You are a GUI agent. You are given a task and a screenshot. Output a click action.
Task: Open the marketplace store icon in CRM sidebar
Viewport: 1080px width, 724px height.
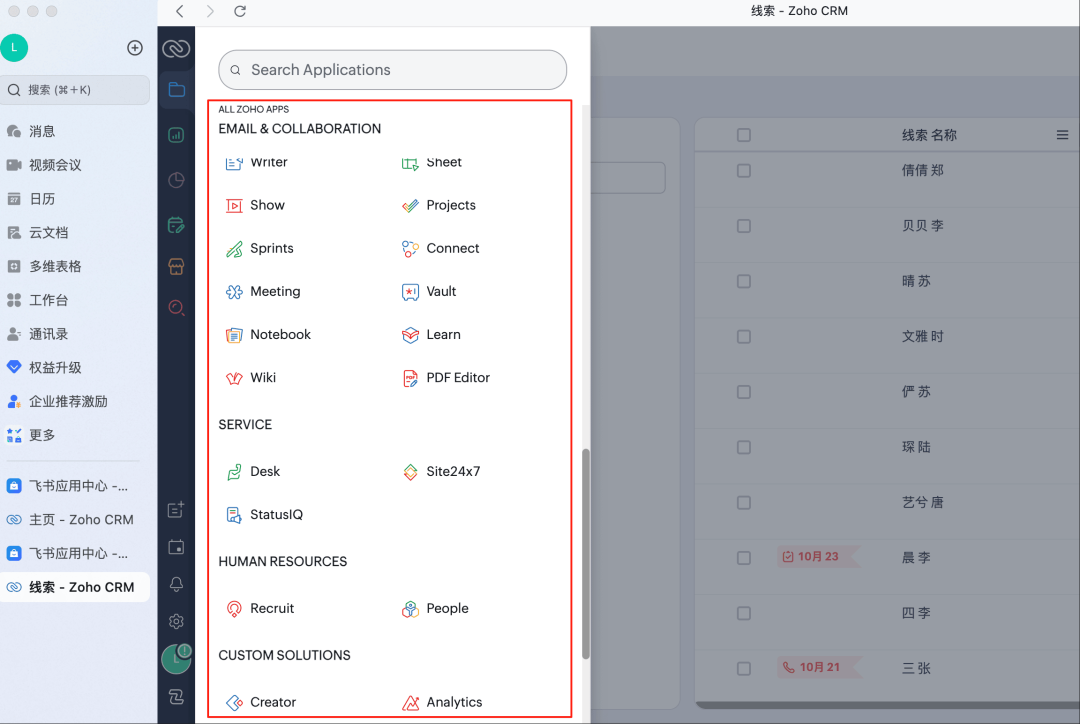click(176, 267)
